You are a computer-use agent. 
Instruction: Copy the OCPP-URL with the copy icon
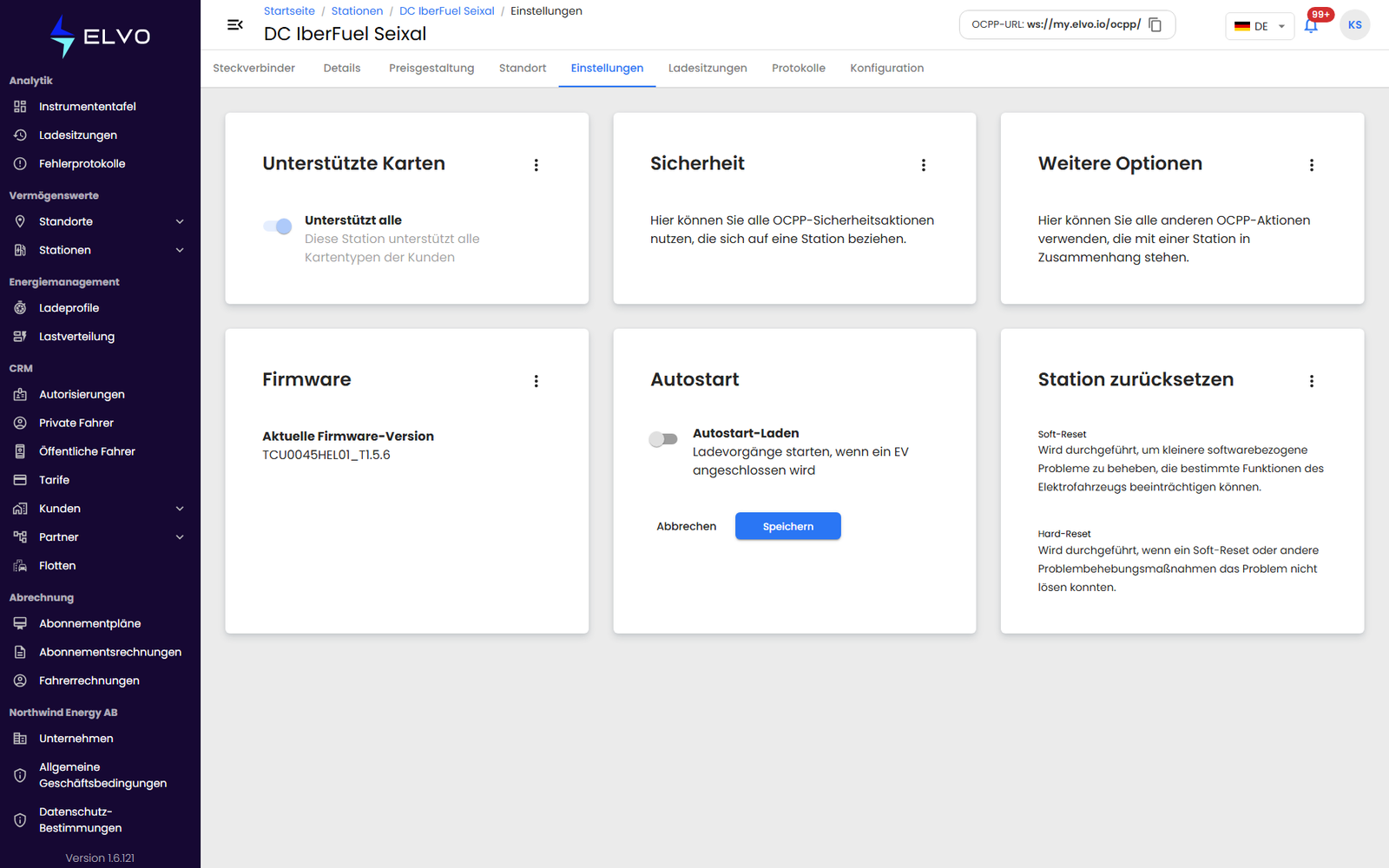[1155, 24]
